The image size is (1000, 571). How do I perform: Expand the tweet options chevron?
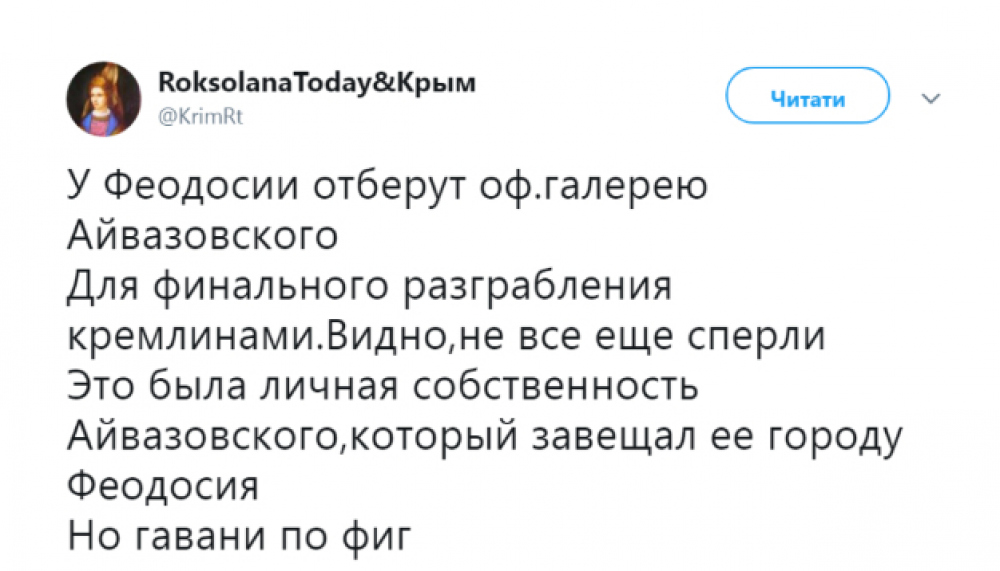930,99
